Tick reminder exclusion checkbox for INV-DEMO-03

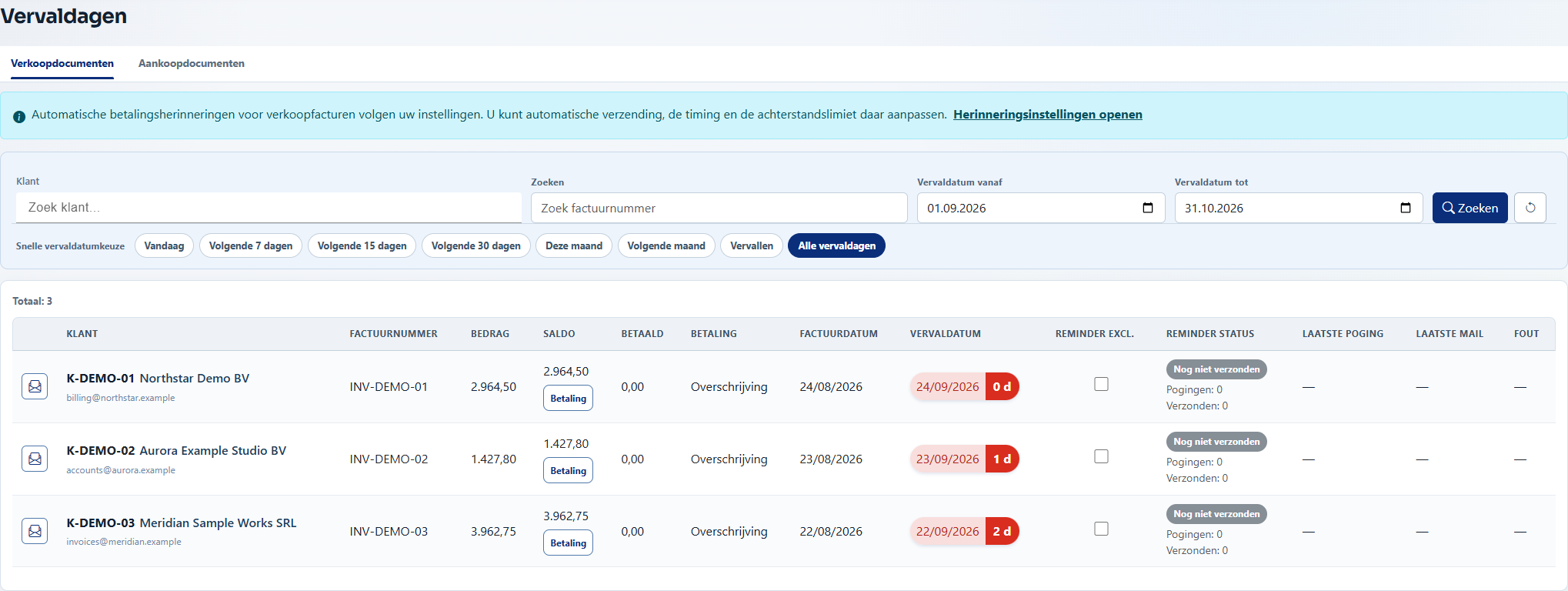(x=1102, y=529)
